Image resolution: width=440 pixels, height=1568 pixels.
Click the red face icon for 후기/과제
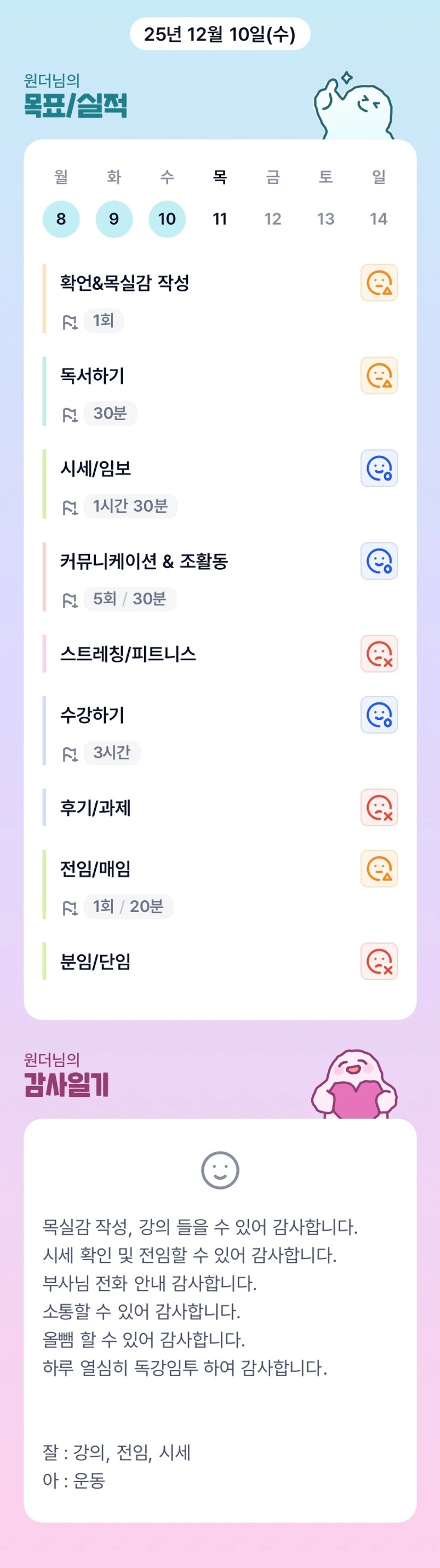(378, 808)
